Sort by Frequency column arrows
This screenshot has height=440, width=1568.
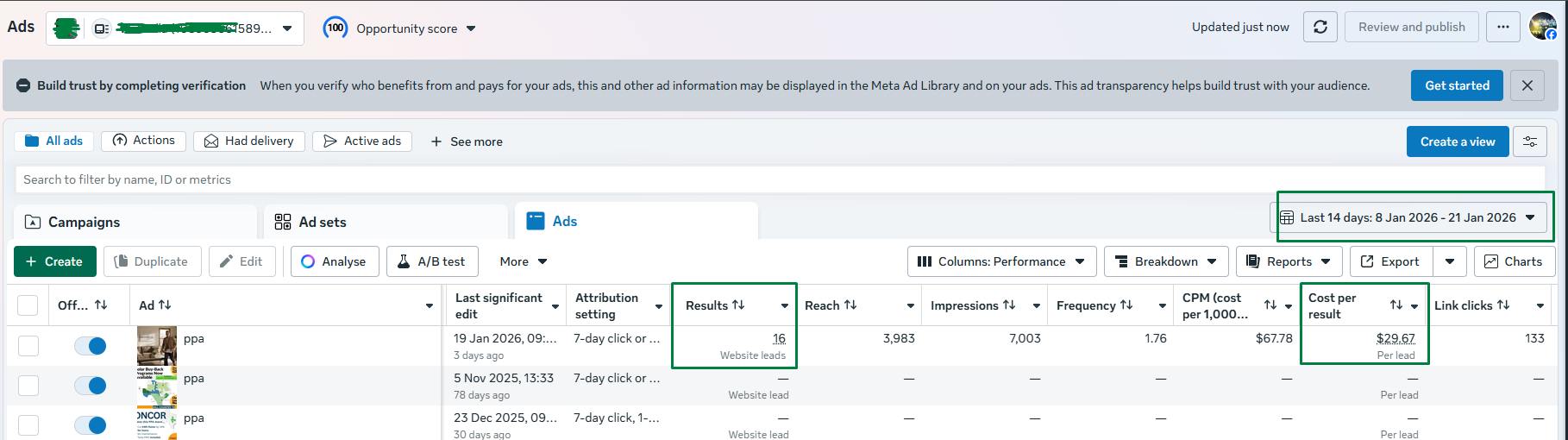[x=1126, y=305]
